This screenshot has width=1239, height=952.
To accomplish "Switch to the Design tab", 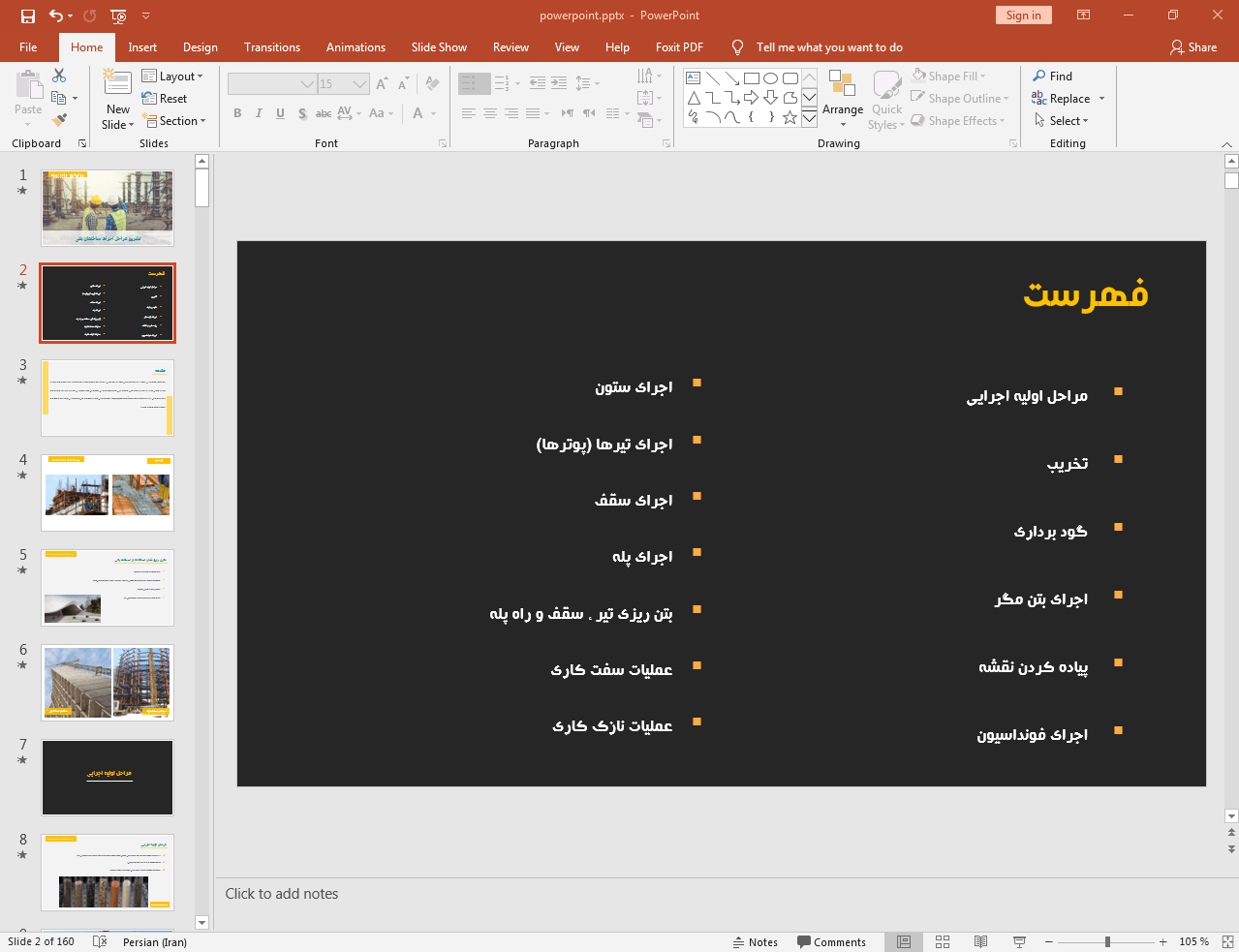I will pyautogui.click(x=200, y=46).
